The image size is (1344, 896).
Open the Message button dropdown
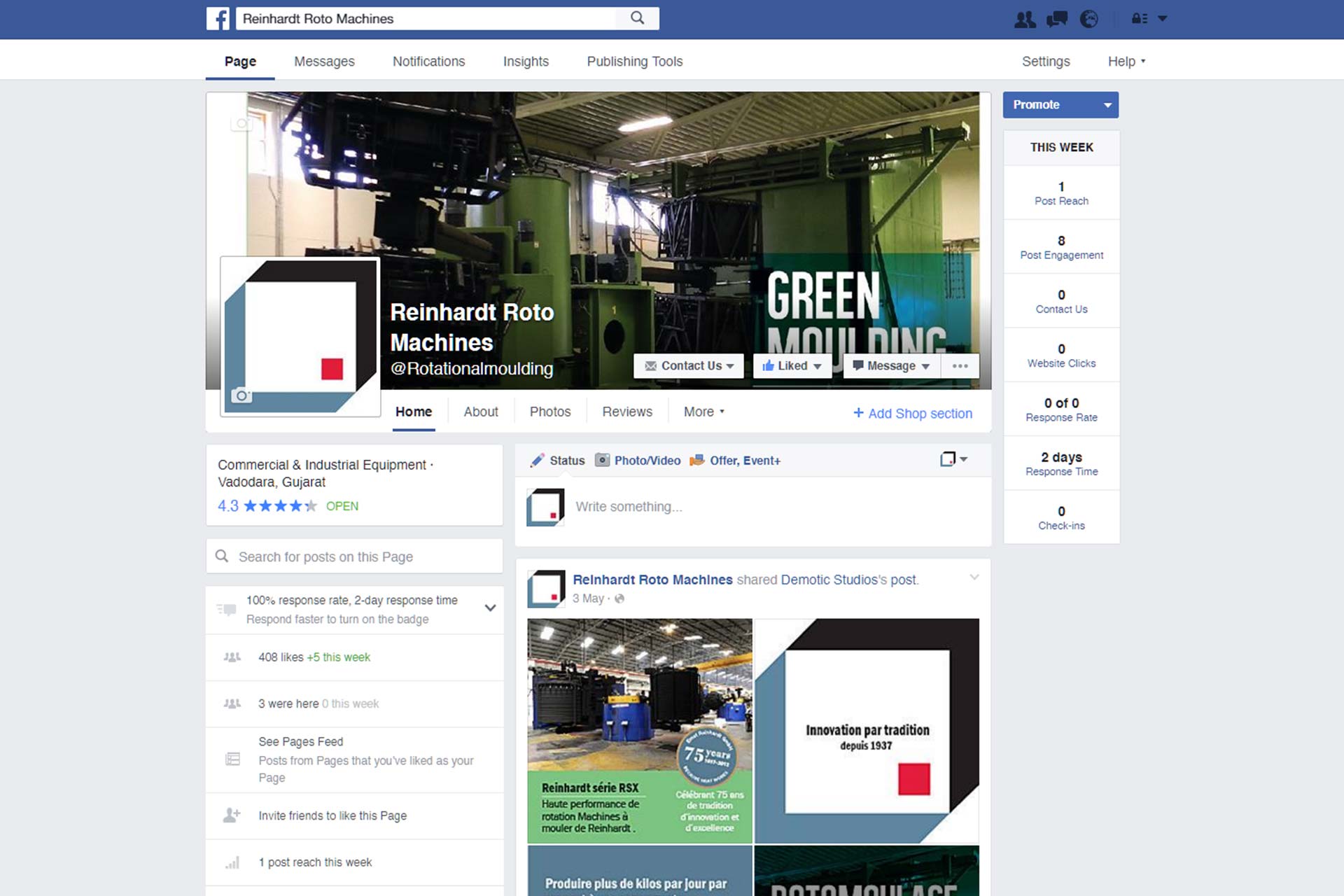point(891,366)
